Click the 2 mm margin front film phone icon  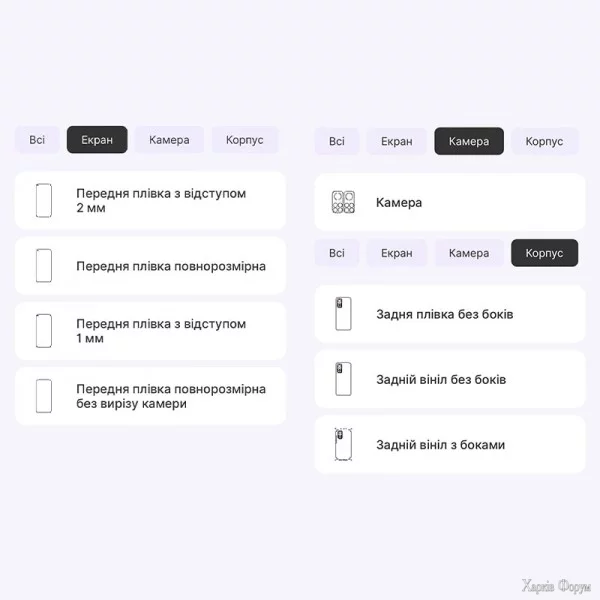[43, 200]
